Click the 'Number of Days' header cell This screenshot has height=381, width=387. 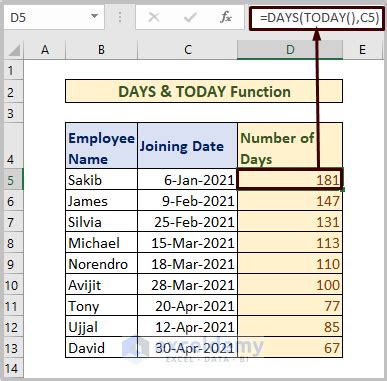pyautogui.click(x=290, y=146)
